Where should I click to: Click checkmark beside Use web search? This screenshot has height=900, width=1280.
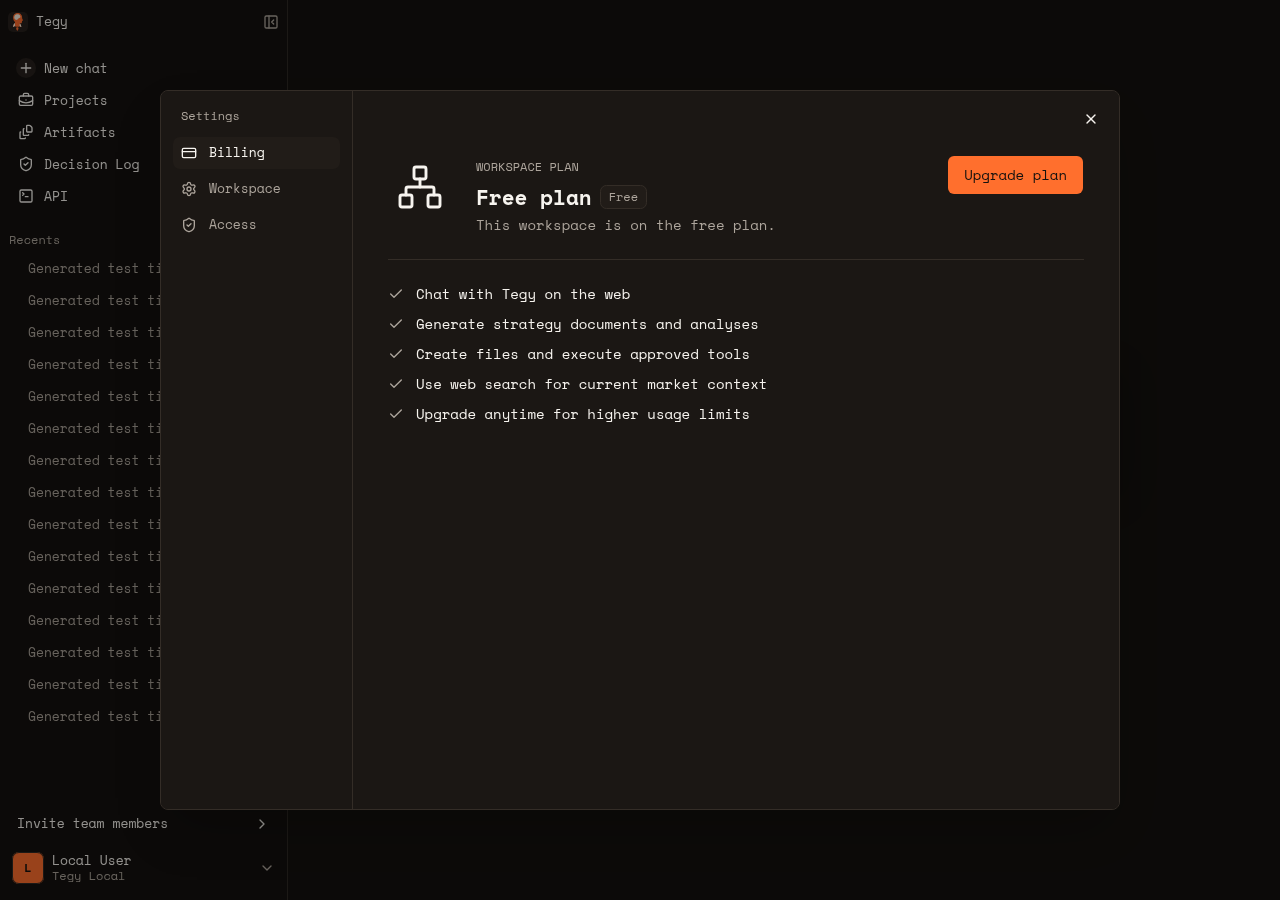point(396,384)
